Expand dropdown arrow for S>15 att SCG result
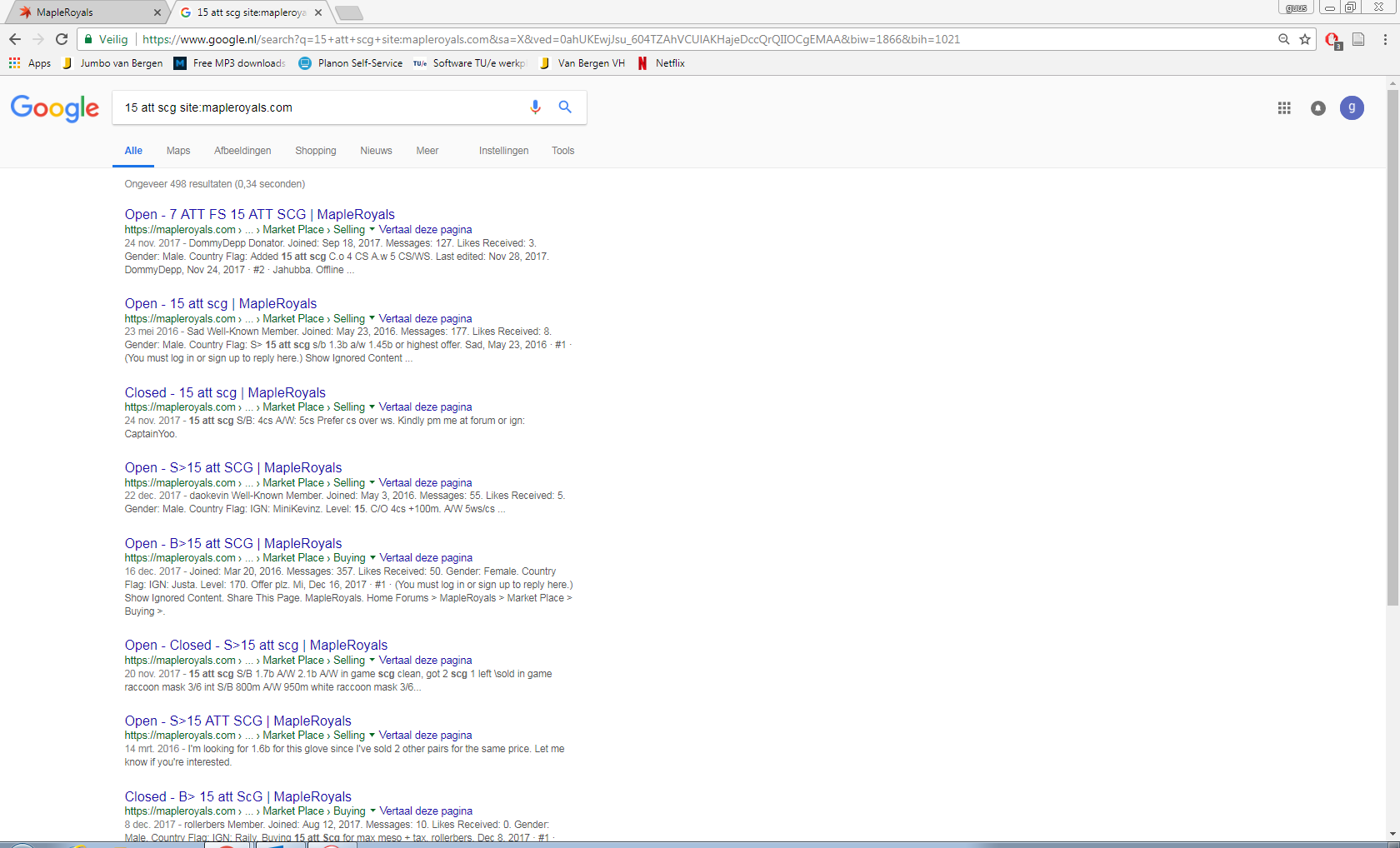The width and height of the screenshot is (1400, 848). [x=372, y=482]
